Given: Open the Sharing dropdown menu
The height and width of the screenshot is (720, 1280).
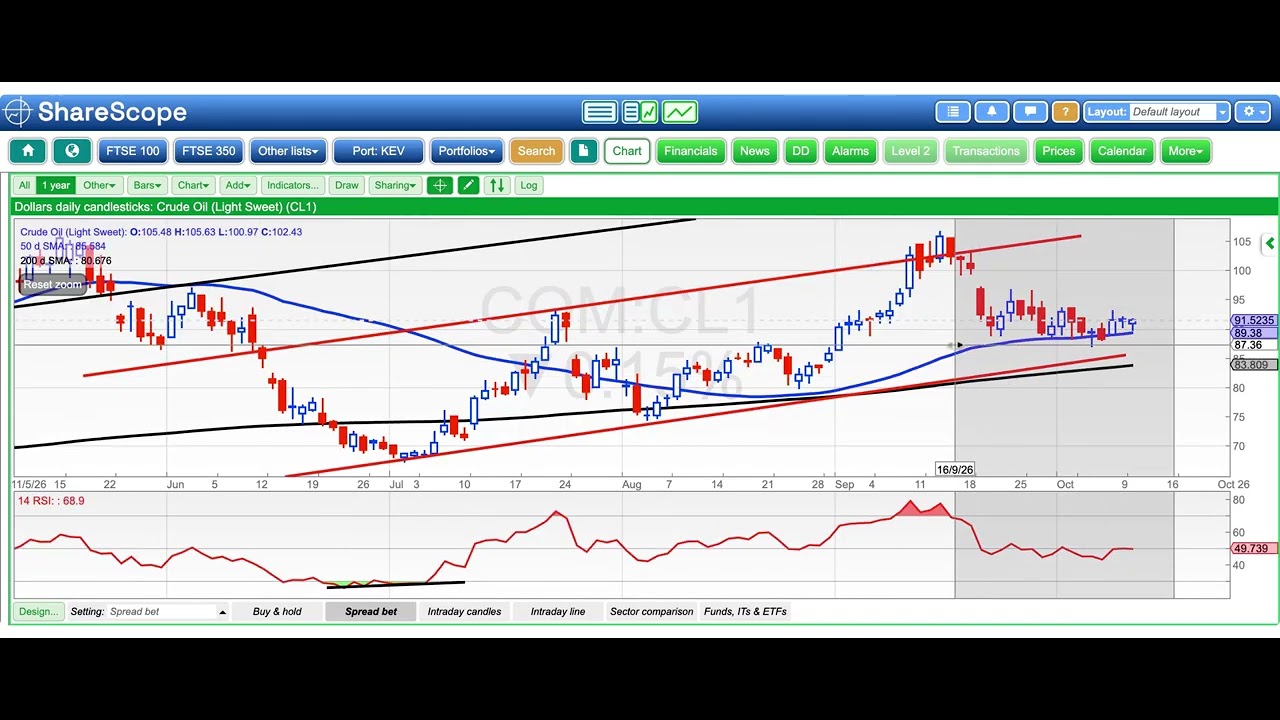Looking at the screenshot, I should pos(394,185).
